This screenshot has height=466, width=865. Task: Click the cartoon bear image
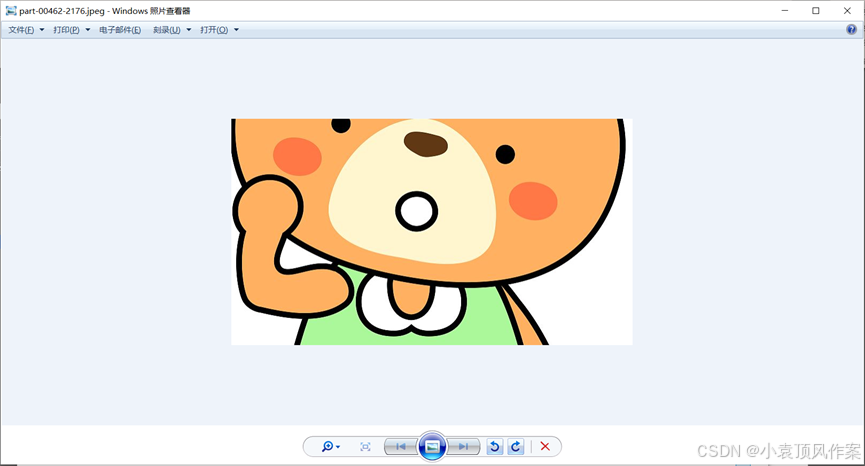[x=431, y=232]
